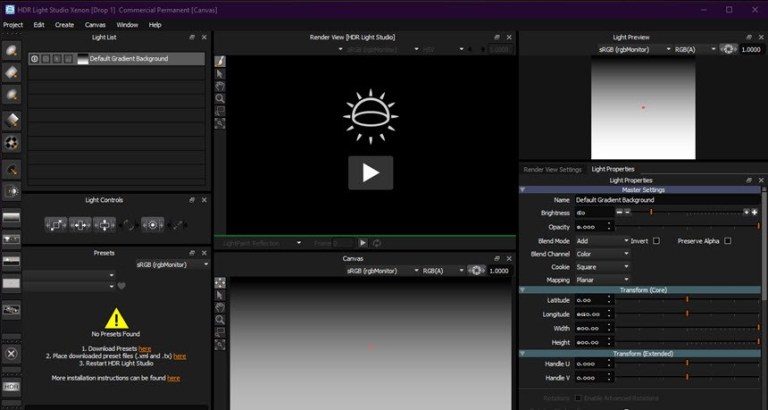Float the Light List panel
The image size is (768, 410).
192,37
